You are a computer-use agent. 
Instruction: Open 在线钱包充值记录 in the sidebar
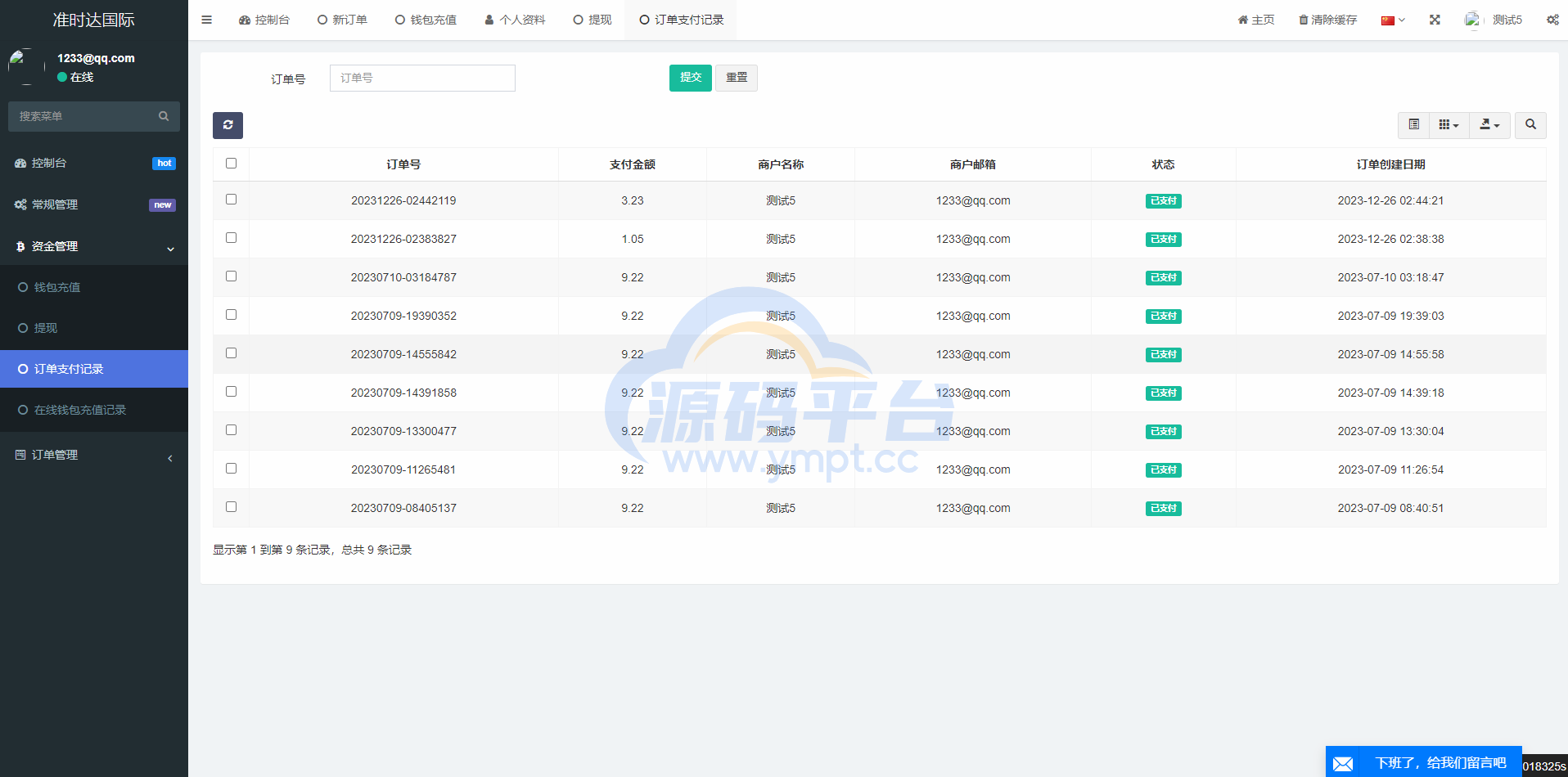tap(94, 410)
